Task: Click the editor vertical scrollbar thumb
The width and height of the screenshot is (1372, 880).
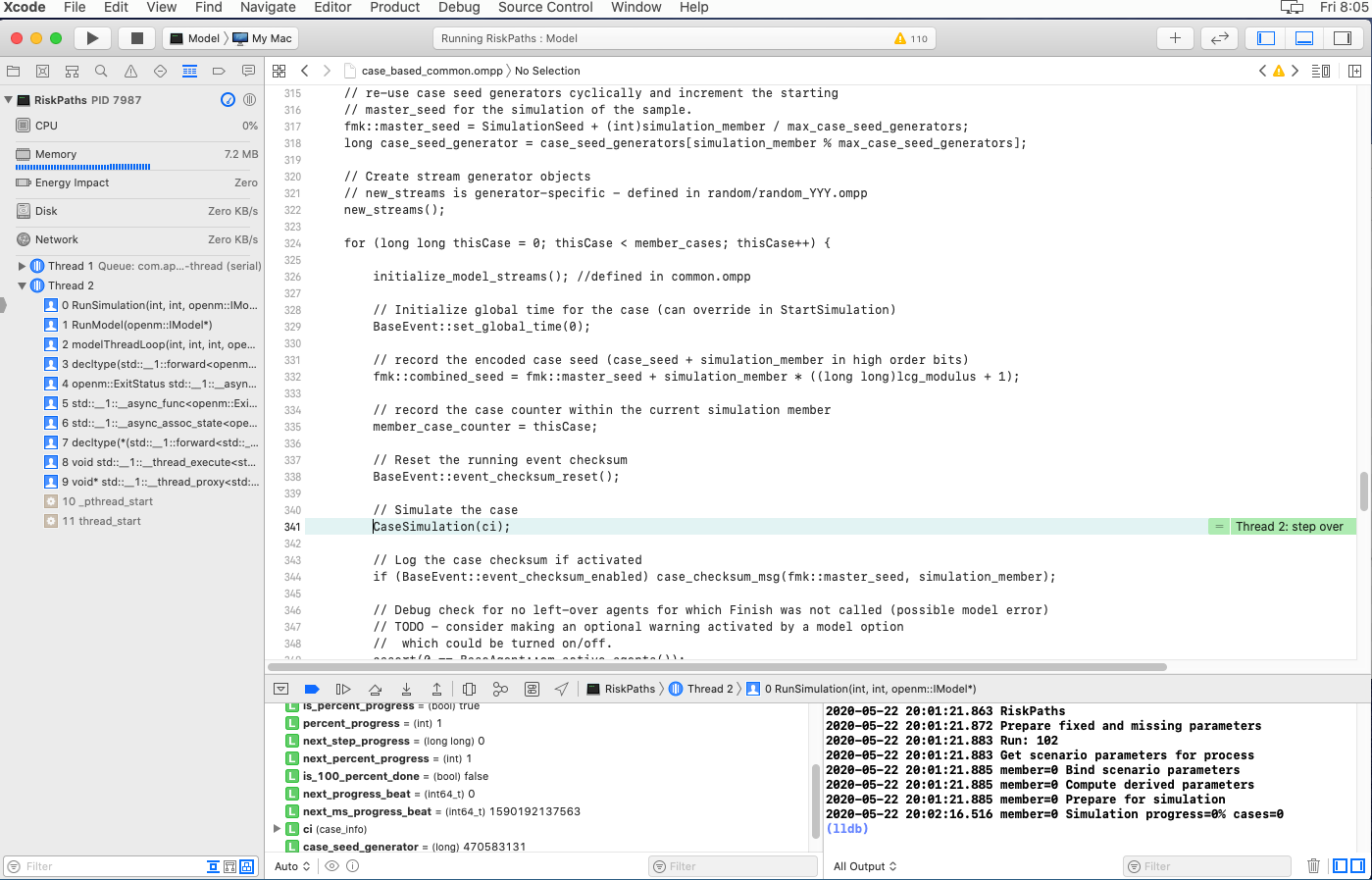Action: 1363,492
